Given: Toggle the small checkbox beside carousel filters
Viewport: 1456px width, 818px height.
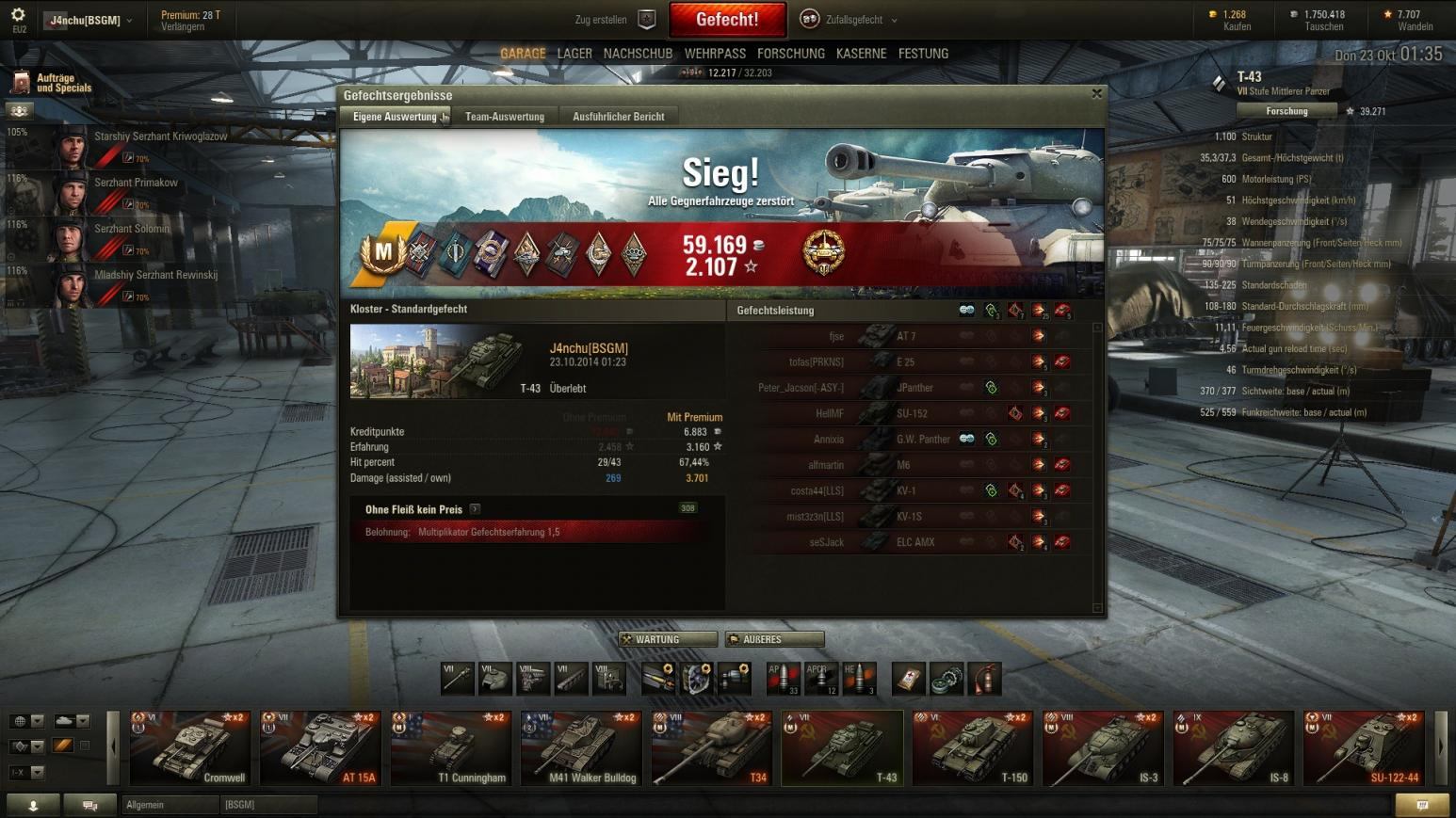Looking at the screenshot, I should click(85, 746).
